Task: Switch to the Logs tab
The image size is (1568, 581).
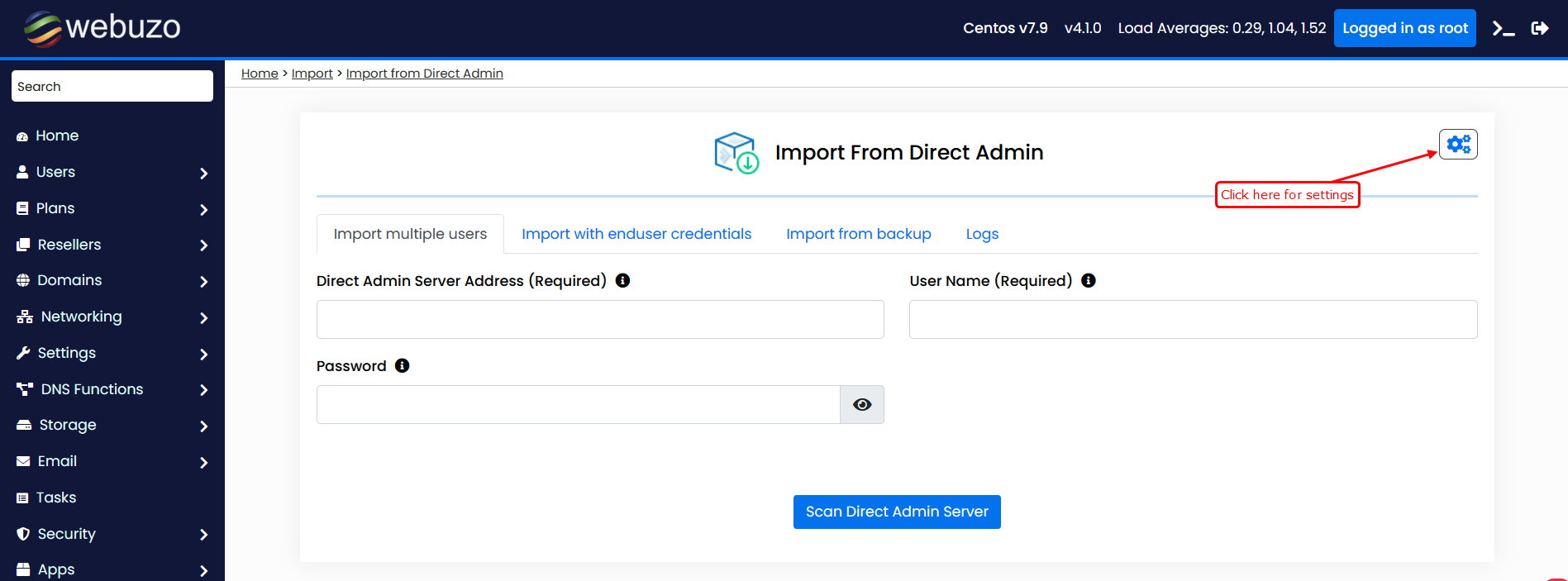Action: click(982, 234)
